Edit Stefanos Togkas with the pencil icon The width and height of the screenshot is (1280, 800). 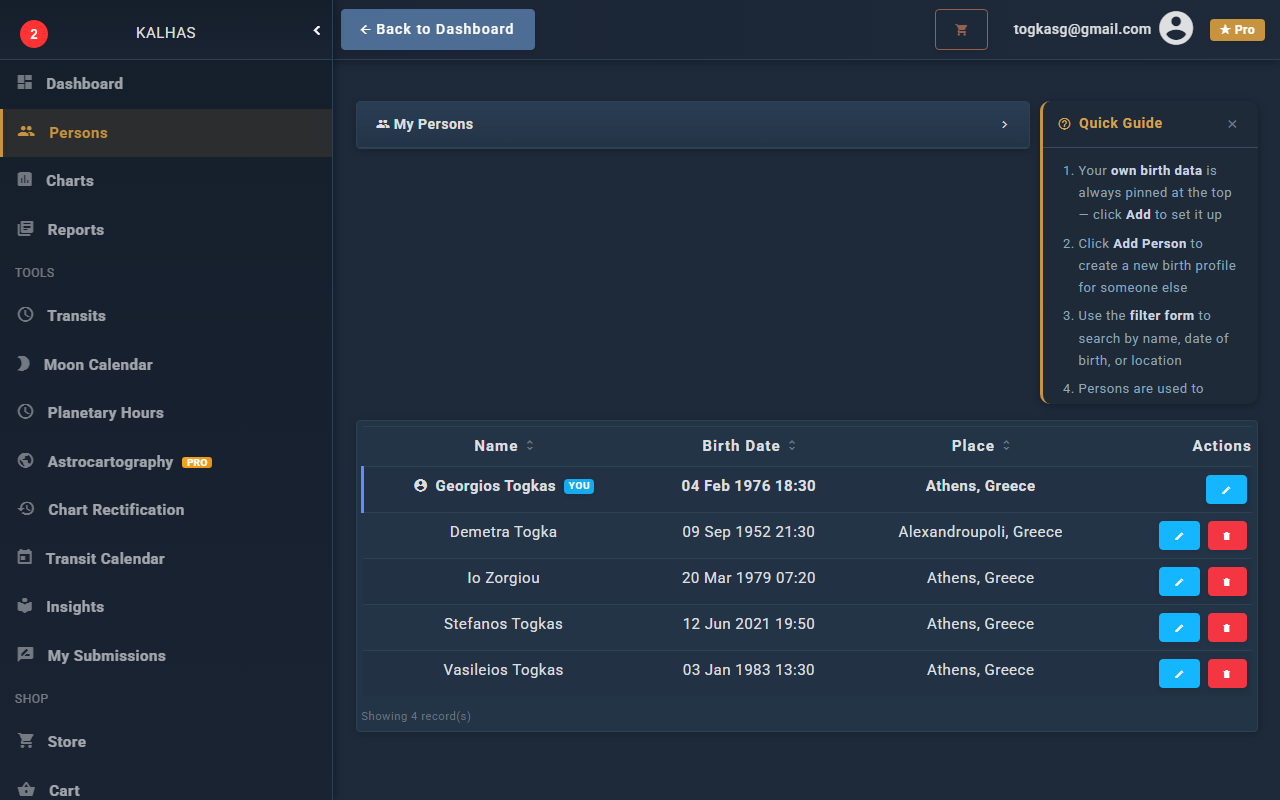tap(1179, 628)
